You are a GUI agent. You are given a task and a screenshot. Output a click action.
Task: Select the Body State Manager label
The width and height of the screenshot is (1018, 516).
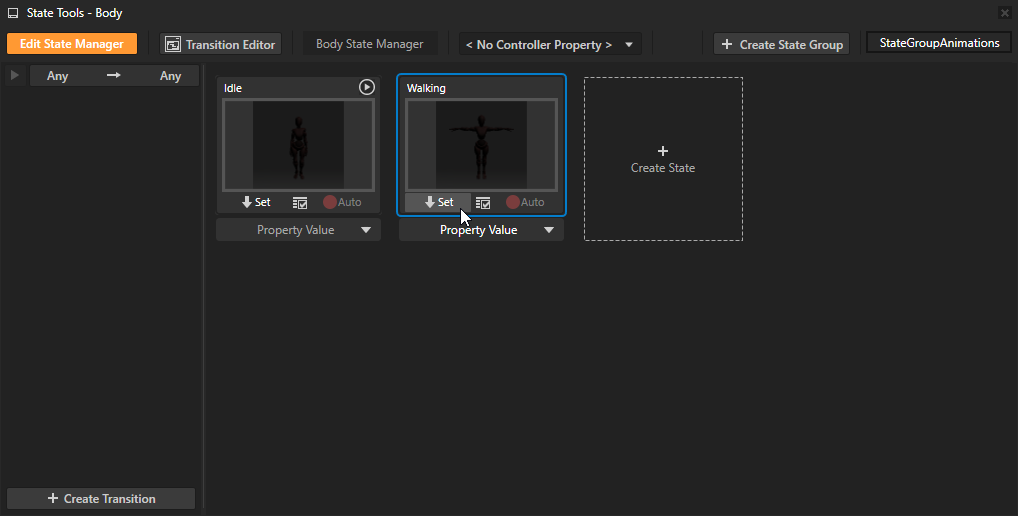click(369, 43)
